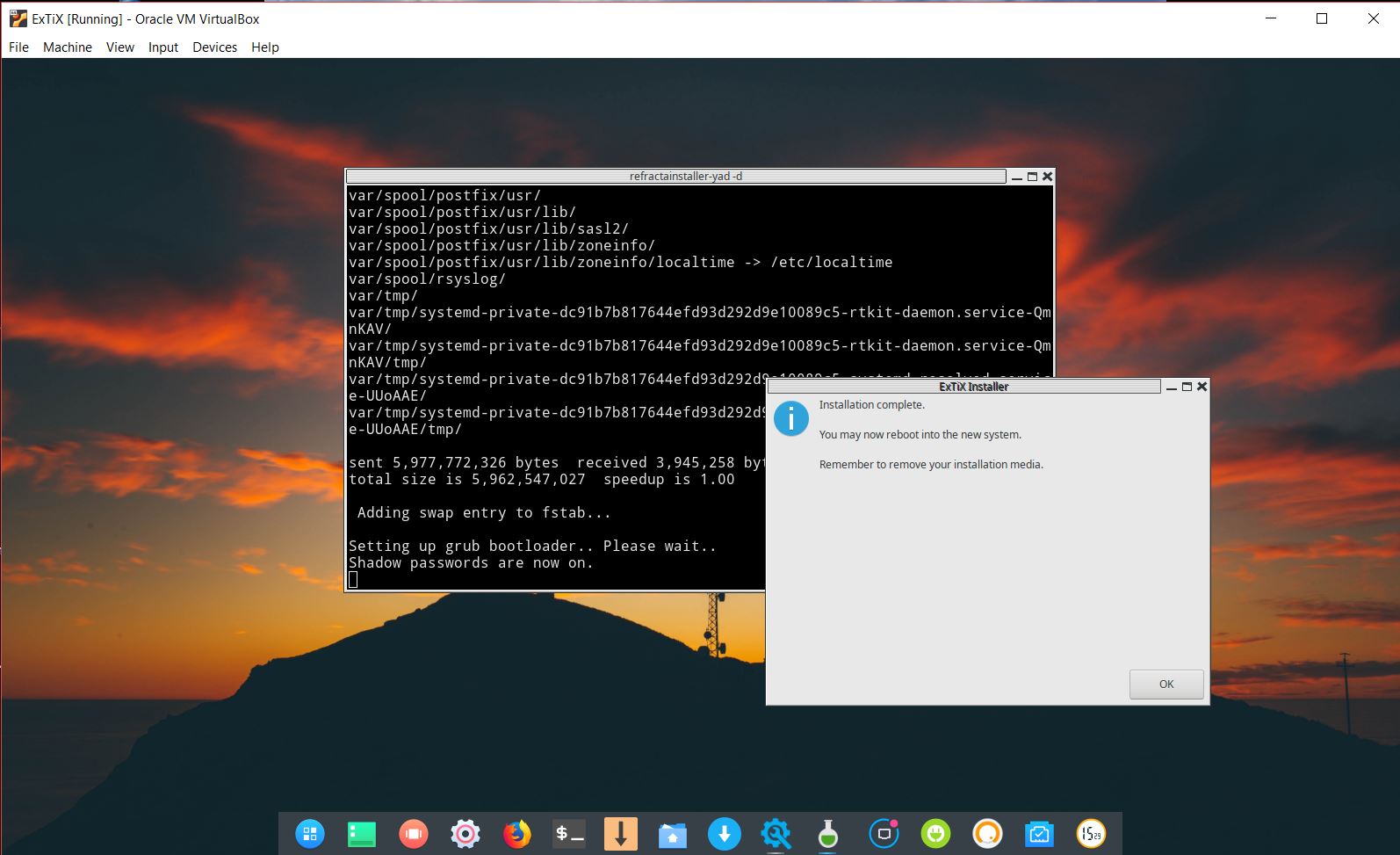Click the ExTiX Installer title bar
This screenshot has width=1400, height=855.
[964, 387]
